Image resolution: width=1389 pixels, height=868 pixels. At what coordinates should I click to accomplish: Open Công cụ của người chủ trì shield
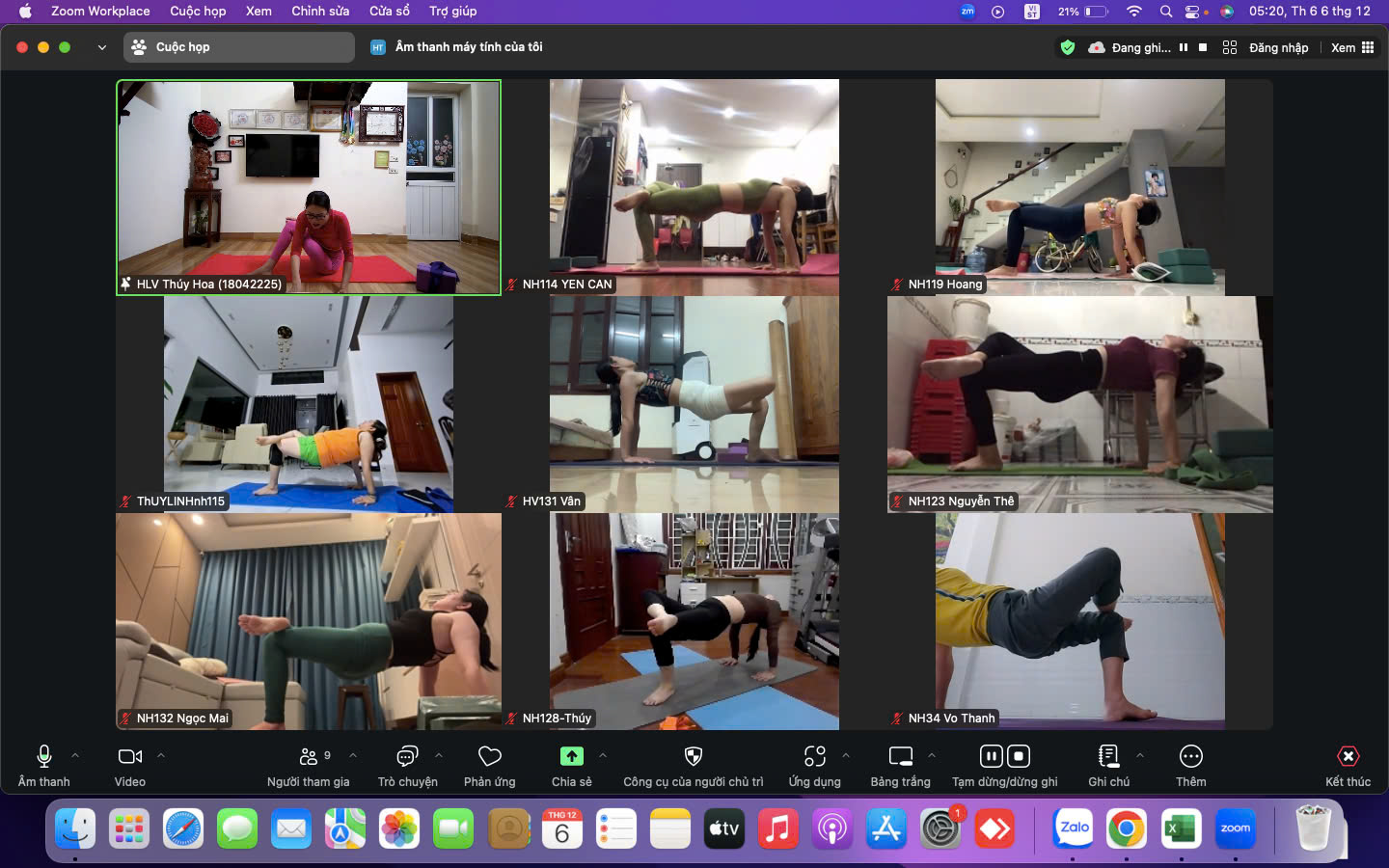click(693, 757)
